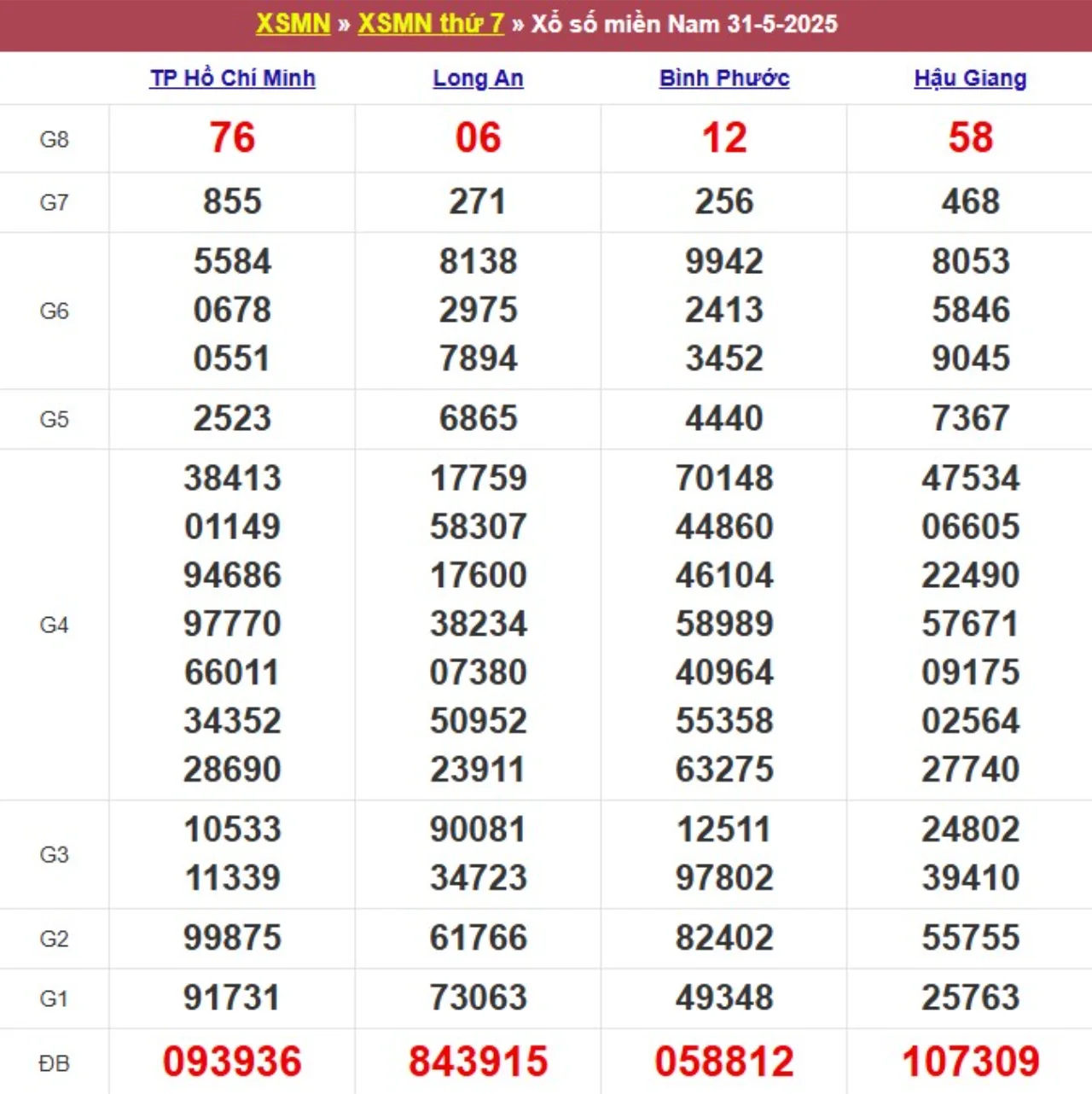
Task: Select G2 result 55755
Action: (970, 939)
